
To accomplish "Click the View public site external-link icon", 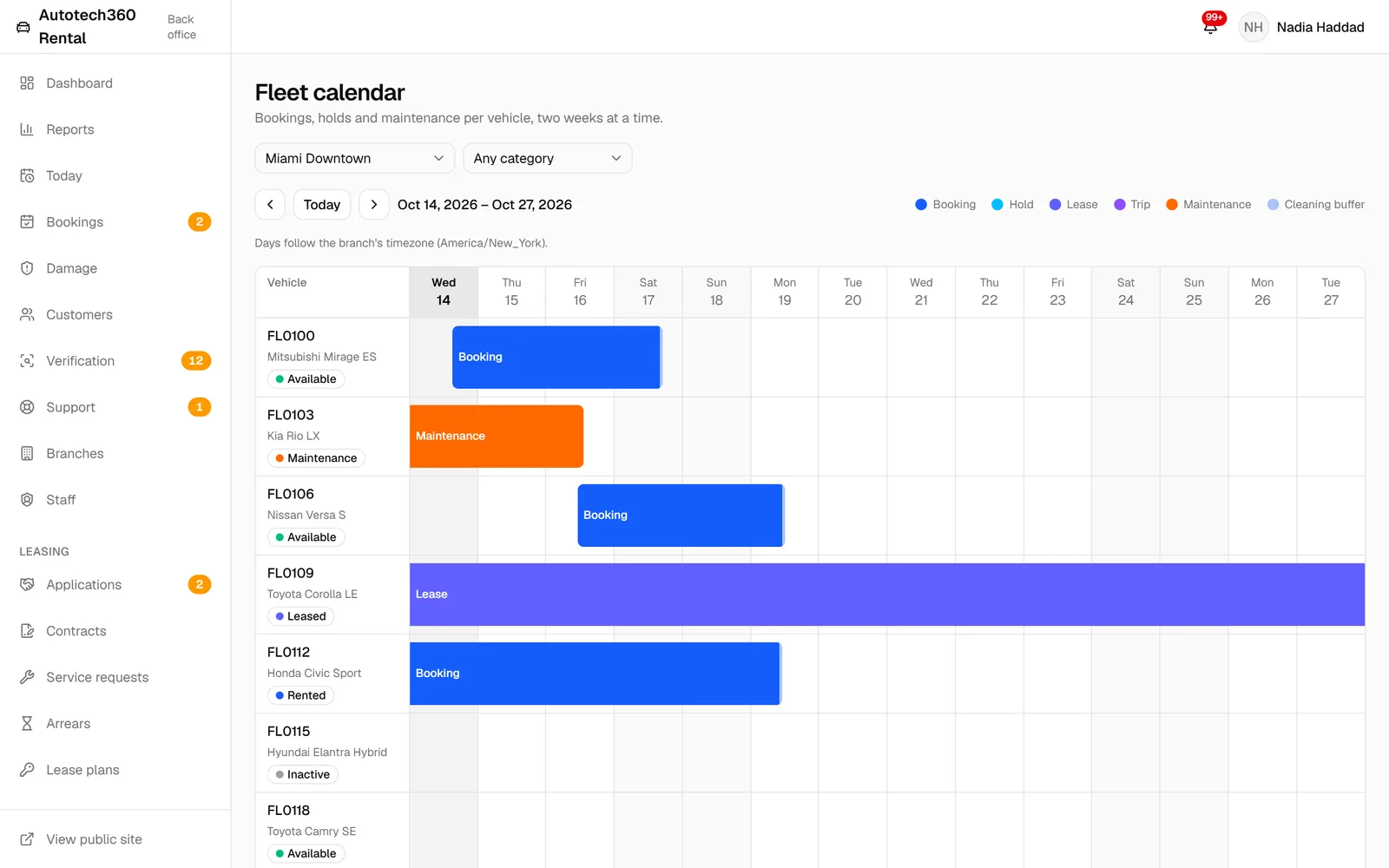I will 27,839.
